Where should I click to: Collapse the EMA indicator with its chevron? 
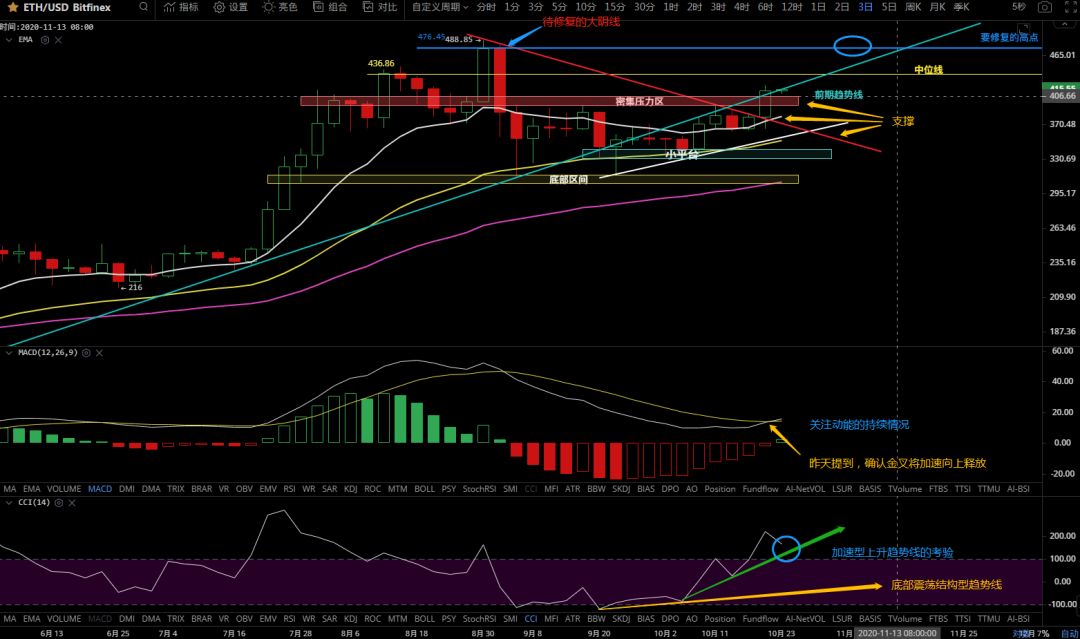coord(9,39)
